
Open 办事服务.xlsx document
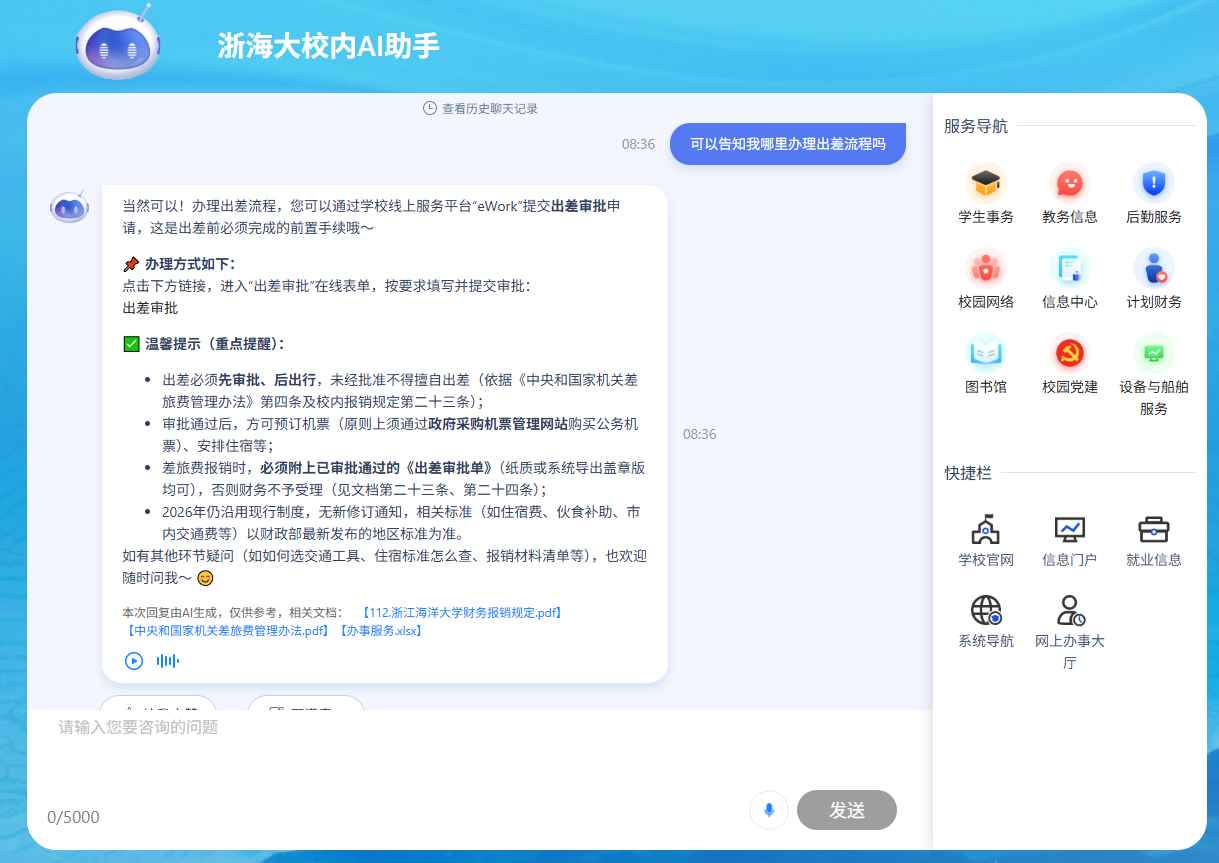(380, 631)
